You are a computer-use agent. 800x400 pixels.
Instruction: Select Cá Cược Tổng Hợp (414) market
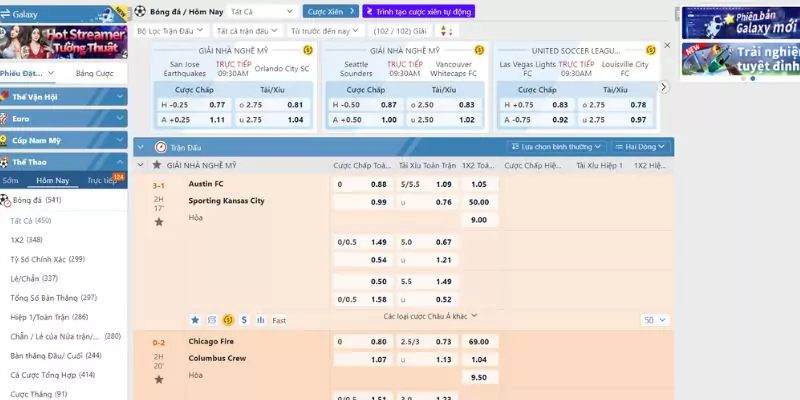[x=53, y=375]
